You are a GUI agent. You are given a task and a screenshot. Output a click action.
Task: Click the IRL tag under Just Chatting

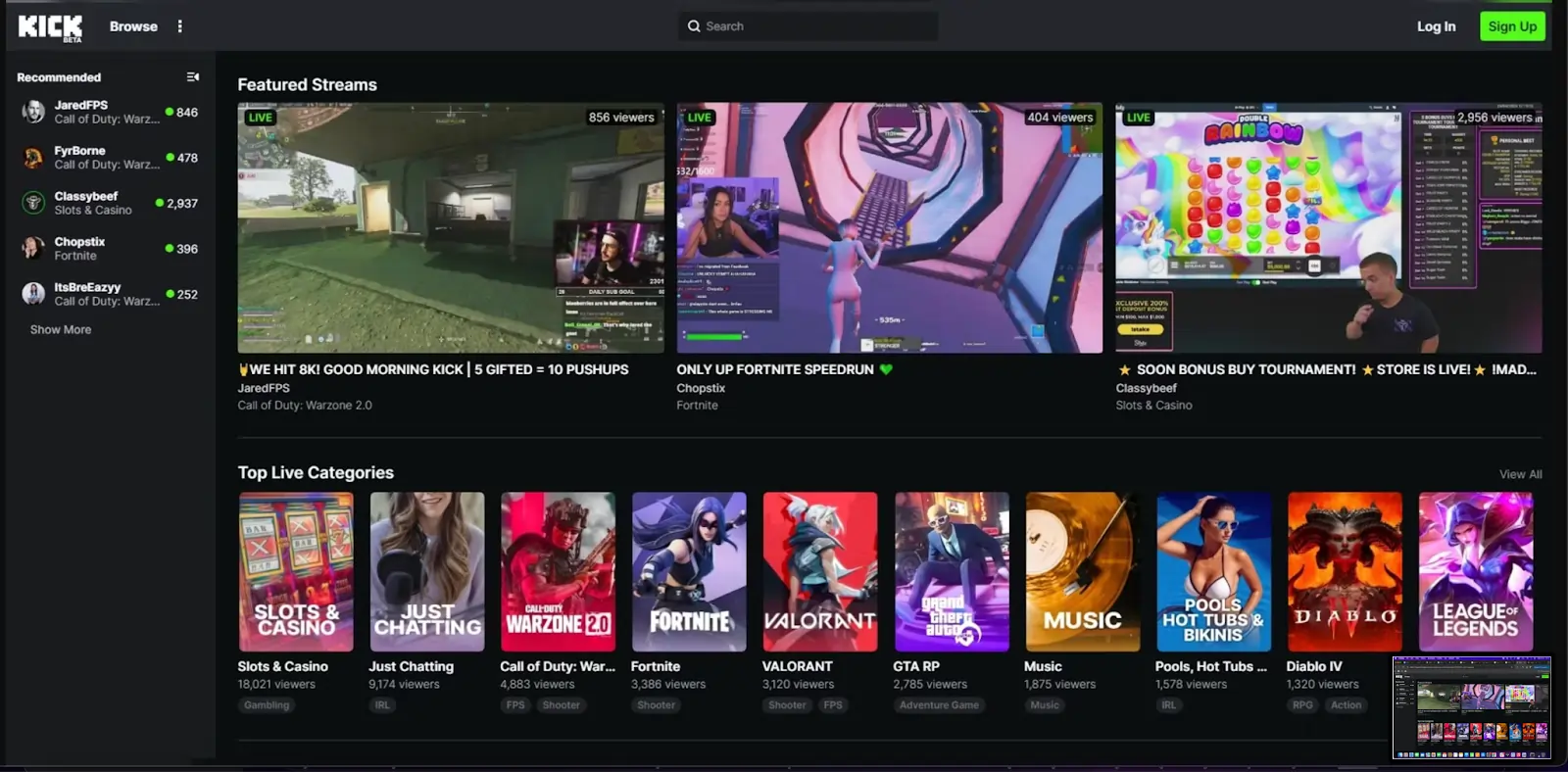coord(382,705)
